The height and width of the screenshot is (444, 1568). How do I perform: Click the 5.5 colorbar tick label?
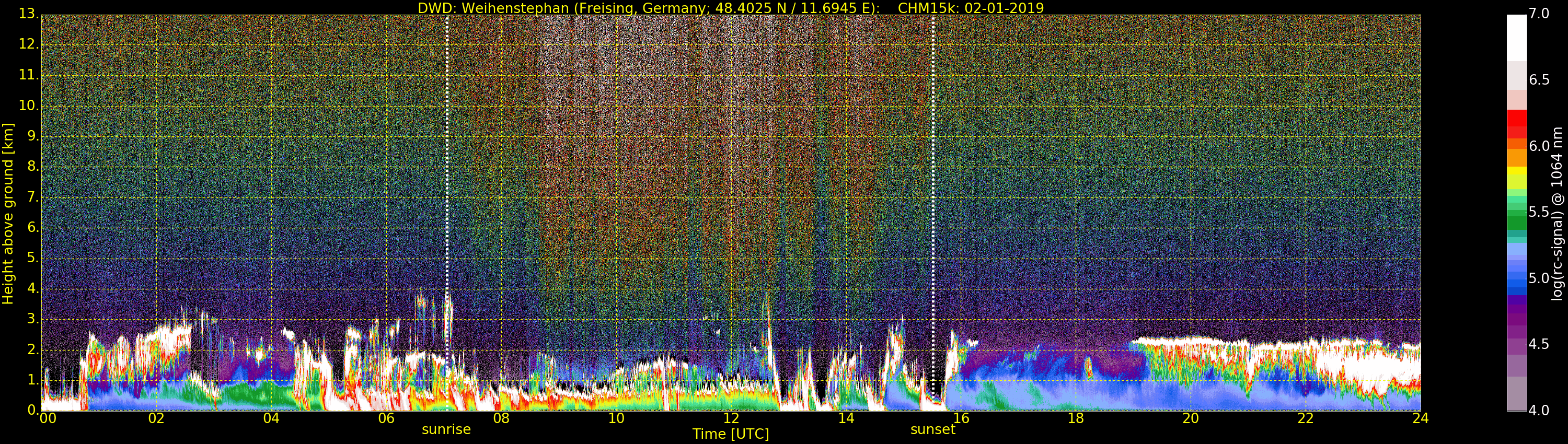(x=1539, y=212)
